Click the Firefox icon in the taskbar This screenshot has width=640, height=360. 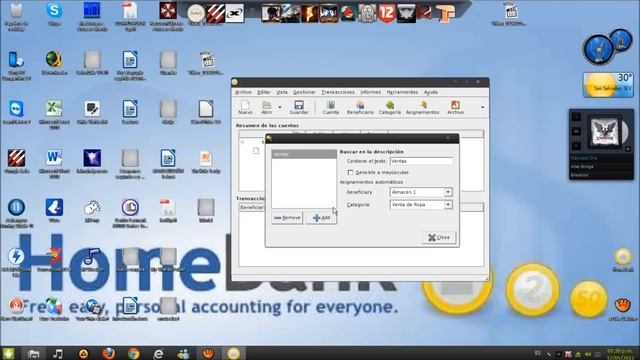click(x=108, y=353)
